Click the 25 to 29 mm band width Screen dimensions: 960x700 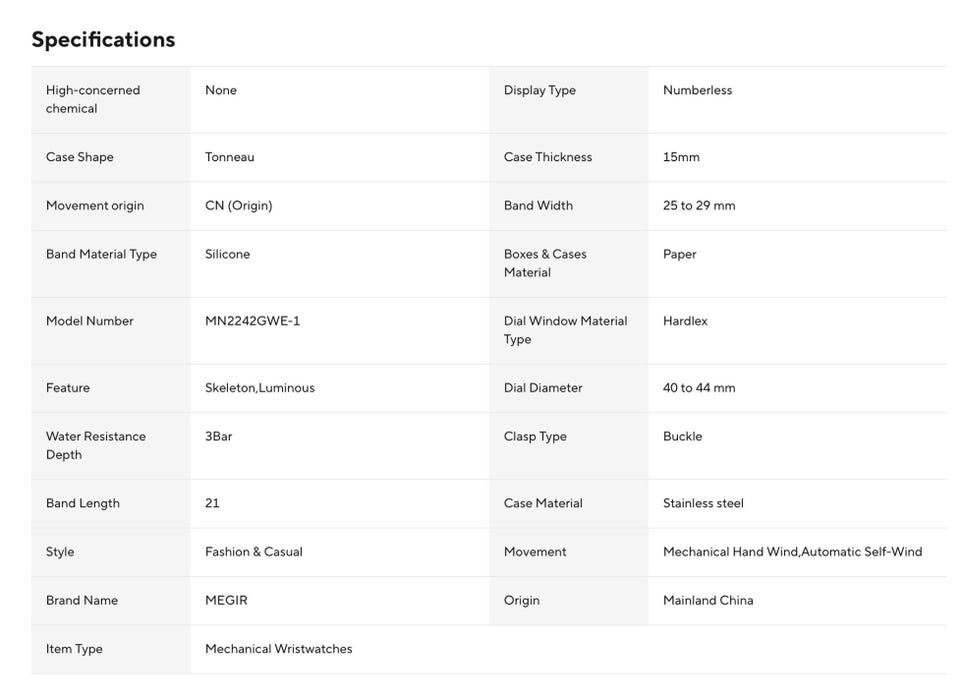point(699,205)
